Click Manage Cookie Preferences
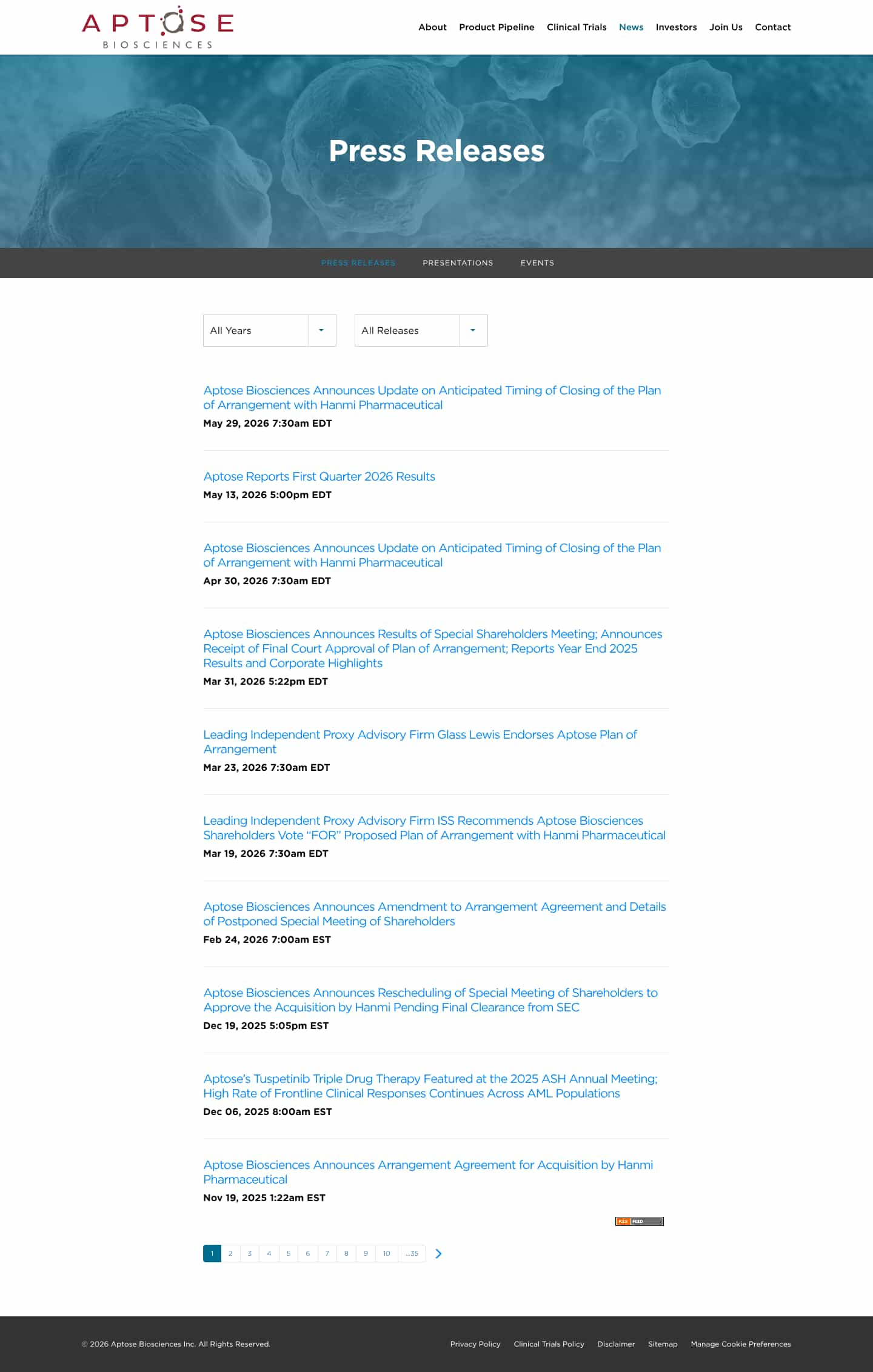Image resolution: width=873 pixels, height=1372 pixels. click(x=741, y=1344)
